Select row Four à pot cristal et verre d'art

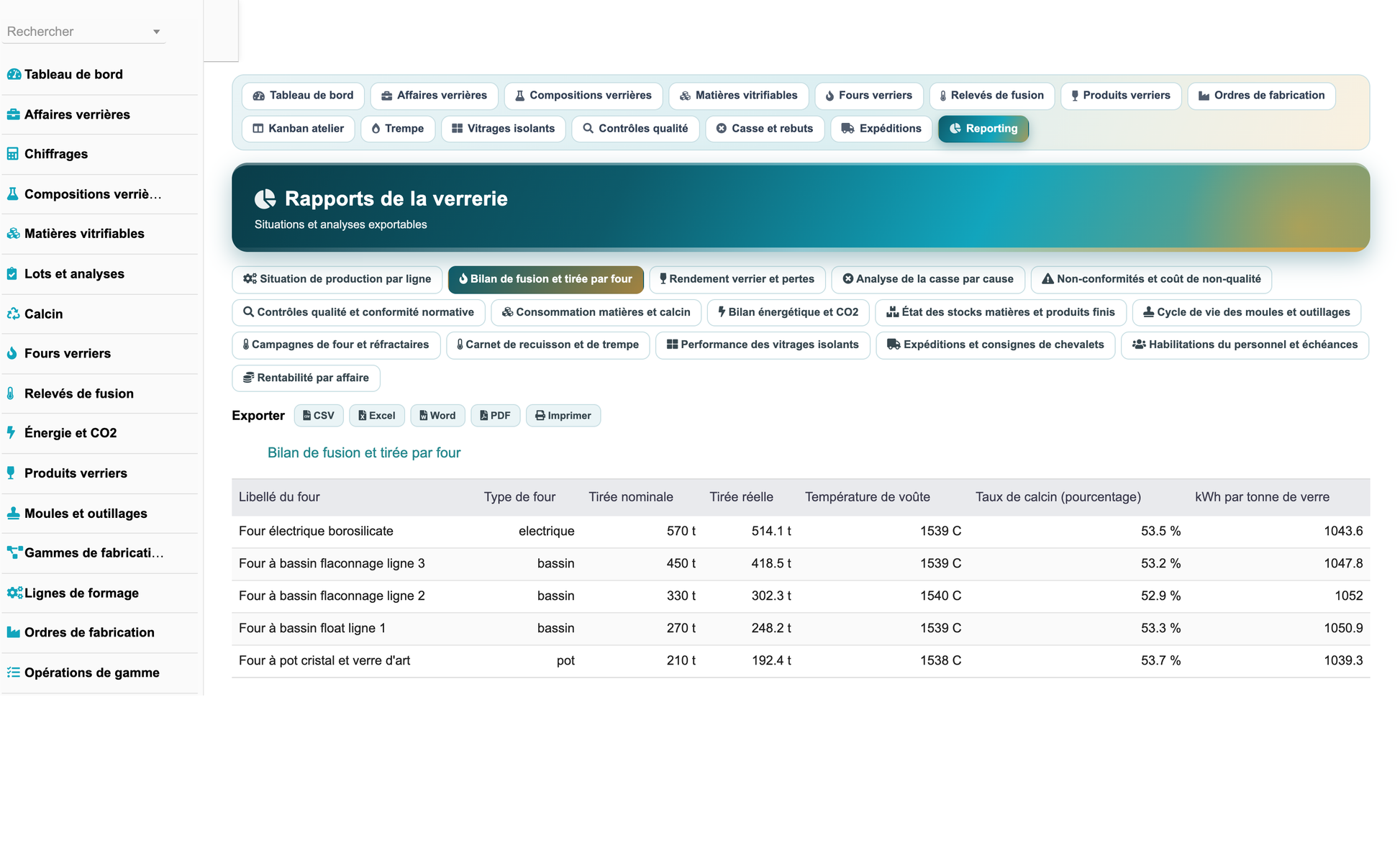[x=801, y=661]
